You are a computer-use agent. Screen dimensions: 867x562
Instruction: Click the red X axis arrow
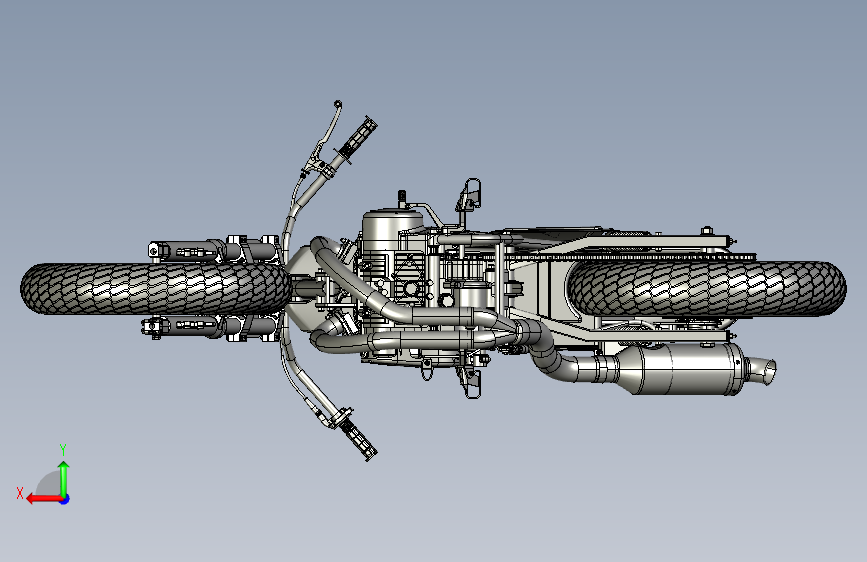44,499
